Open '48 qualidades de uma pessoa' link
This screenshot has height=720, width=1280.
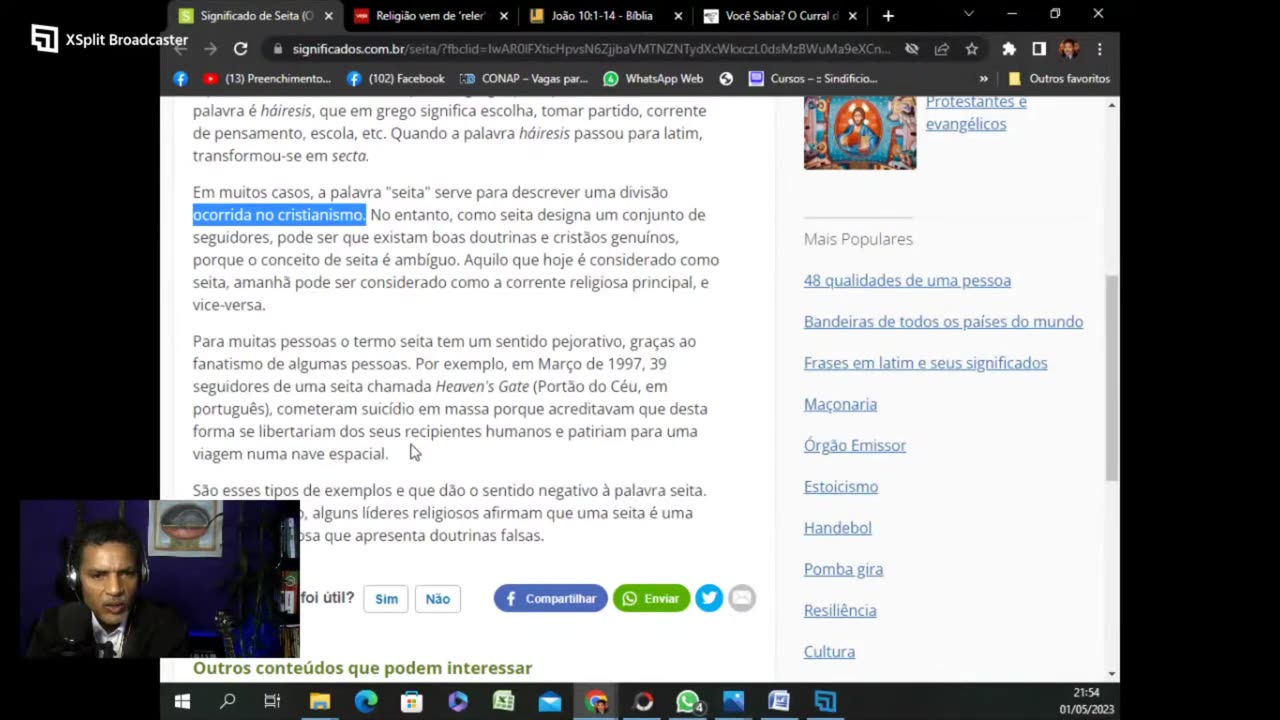pyautogui.click(x=907, y=280)
